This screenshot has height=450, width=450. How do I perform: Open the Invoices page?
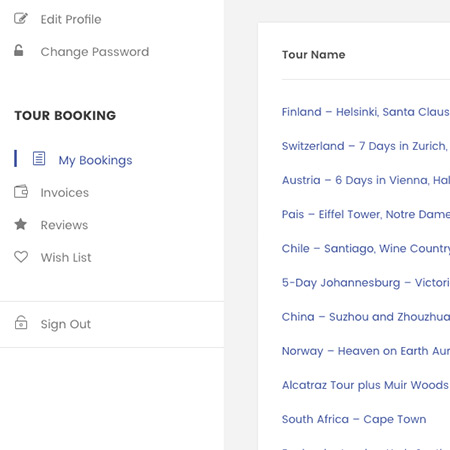point(65,193)
